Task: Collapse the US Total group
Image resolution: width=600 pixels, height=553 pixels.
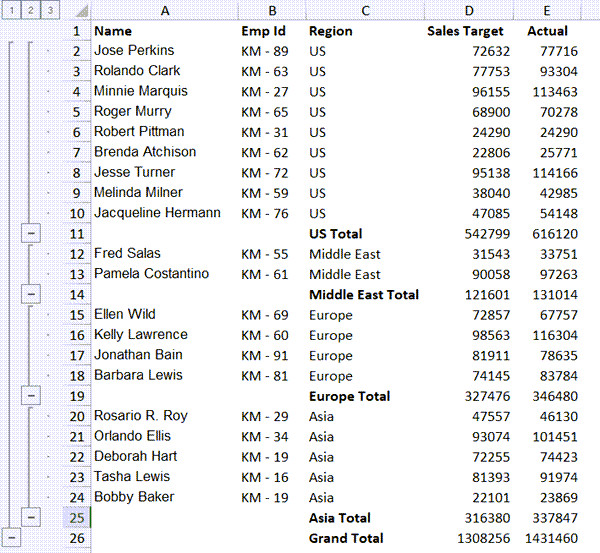Action: tap(30, 233)
